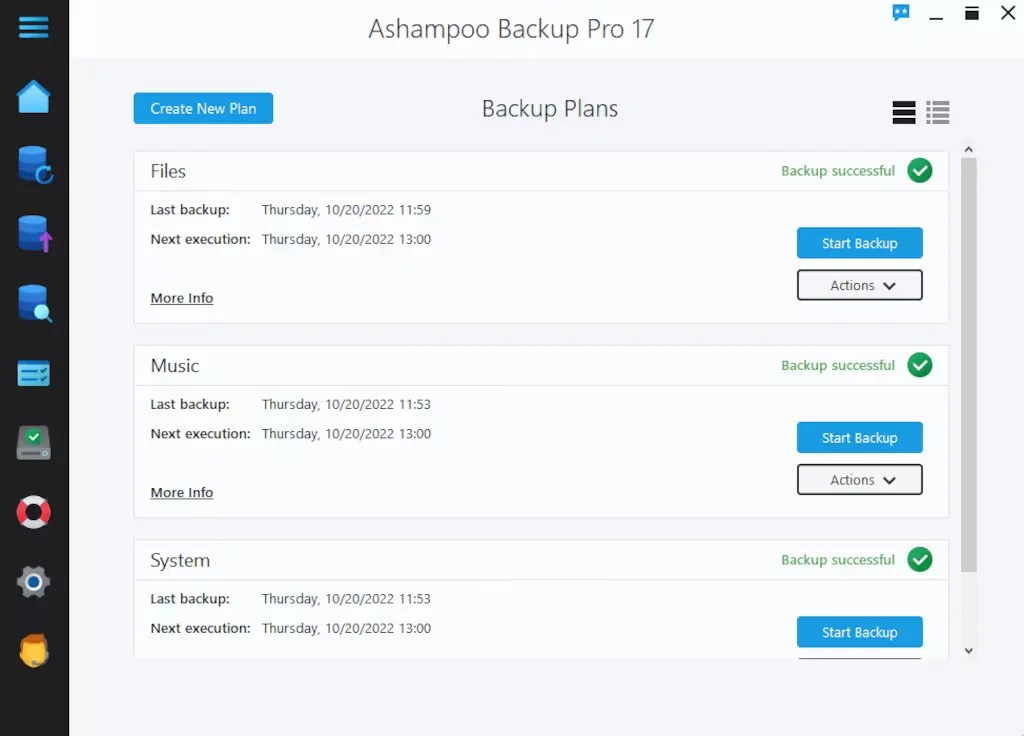Open the lifebuoy rescue icon
This screenshot has height=736, width=1024.
click(33, 512)
